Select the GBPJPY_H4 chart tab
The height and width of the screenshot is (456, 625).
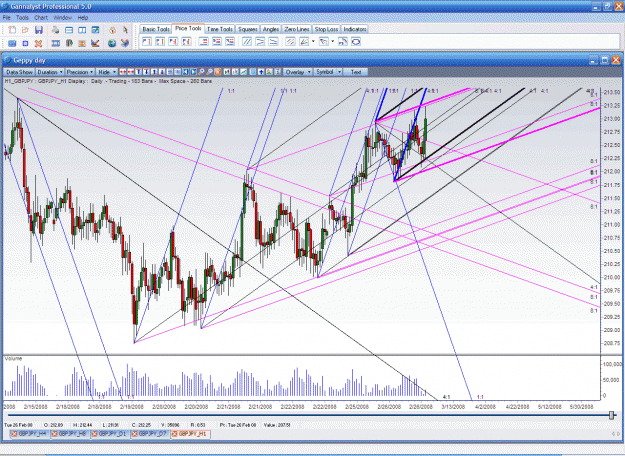29,434
